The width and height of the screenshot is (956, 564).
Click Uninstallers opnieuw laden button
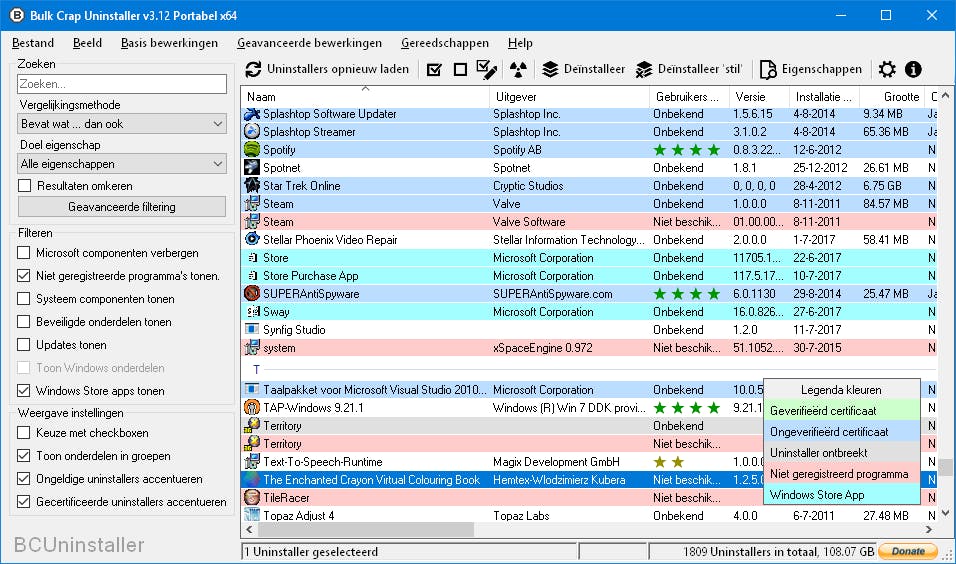tap(327, 70)
